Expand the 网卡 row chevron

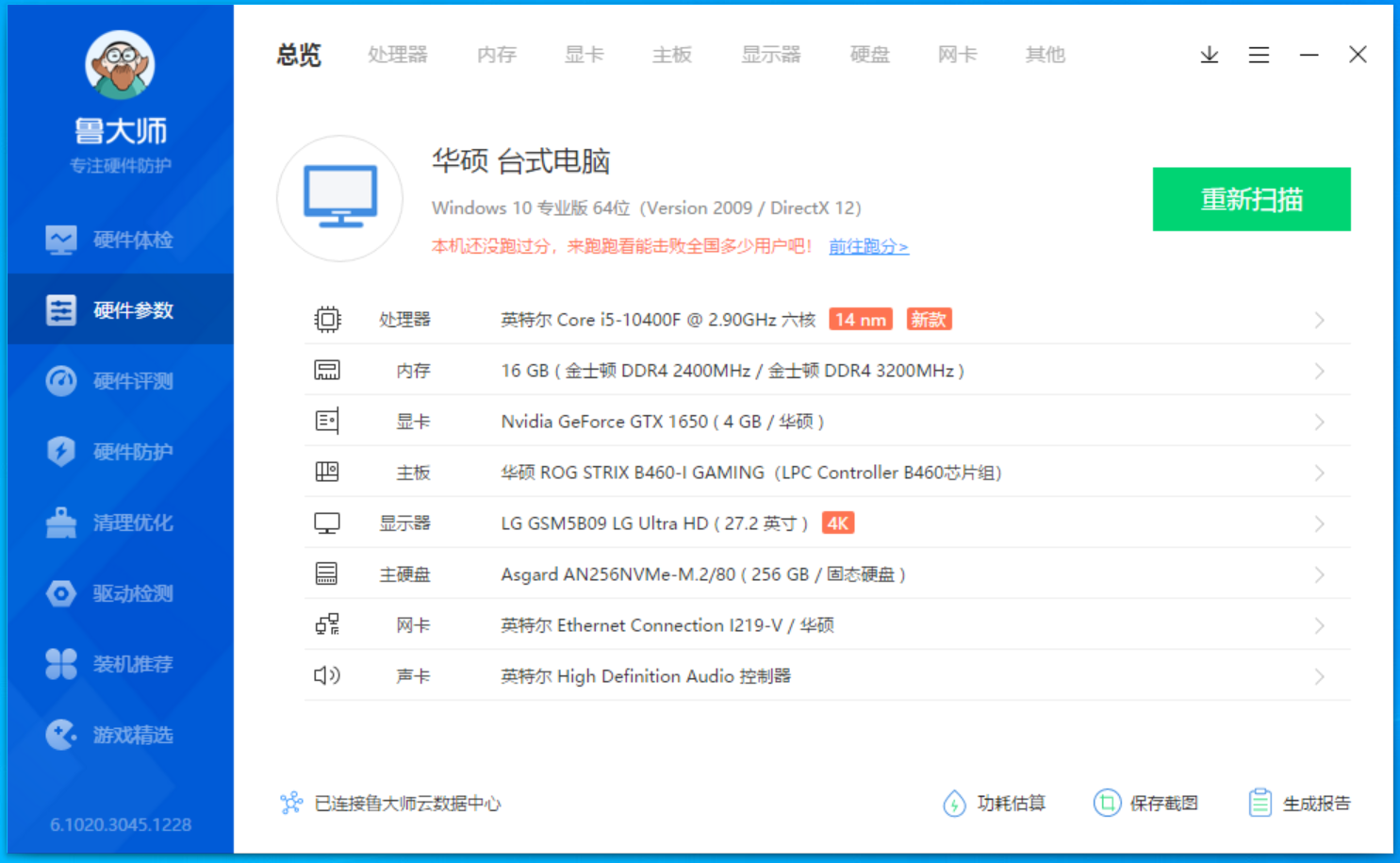pos(1320,626)
